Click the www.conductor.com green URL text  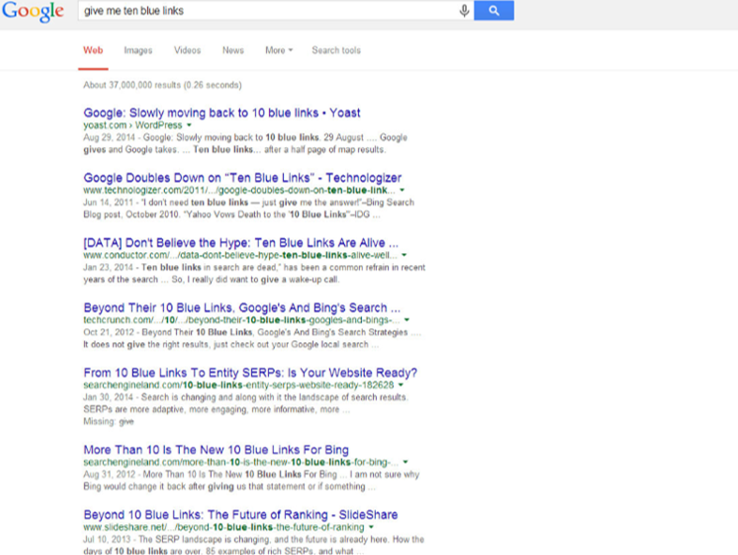tap(241, 255)
